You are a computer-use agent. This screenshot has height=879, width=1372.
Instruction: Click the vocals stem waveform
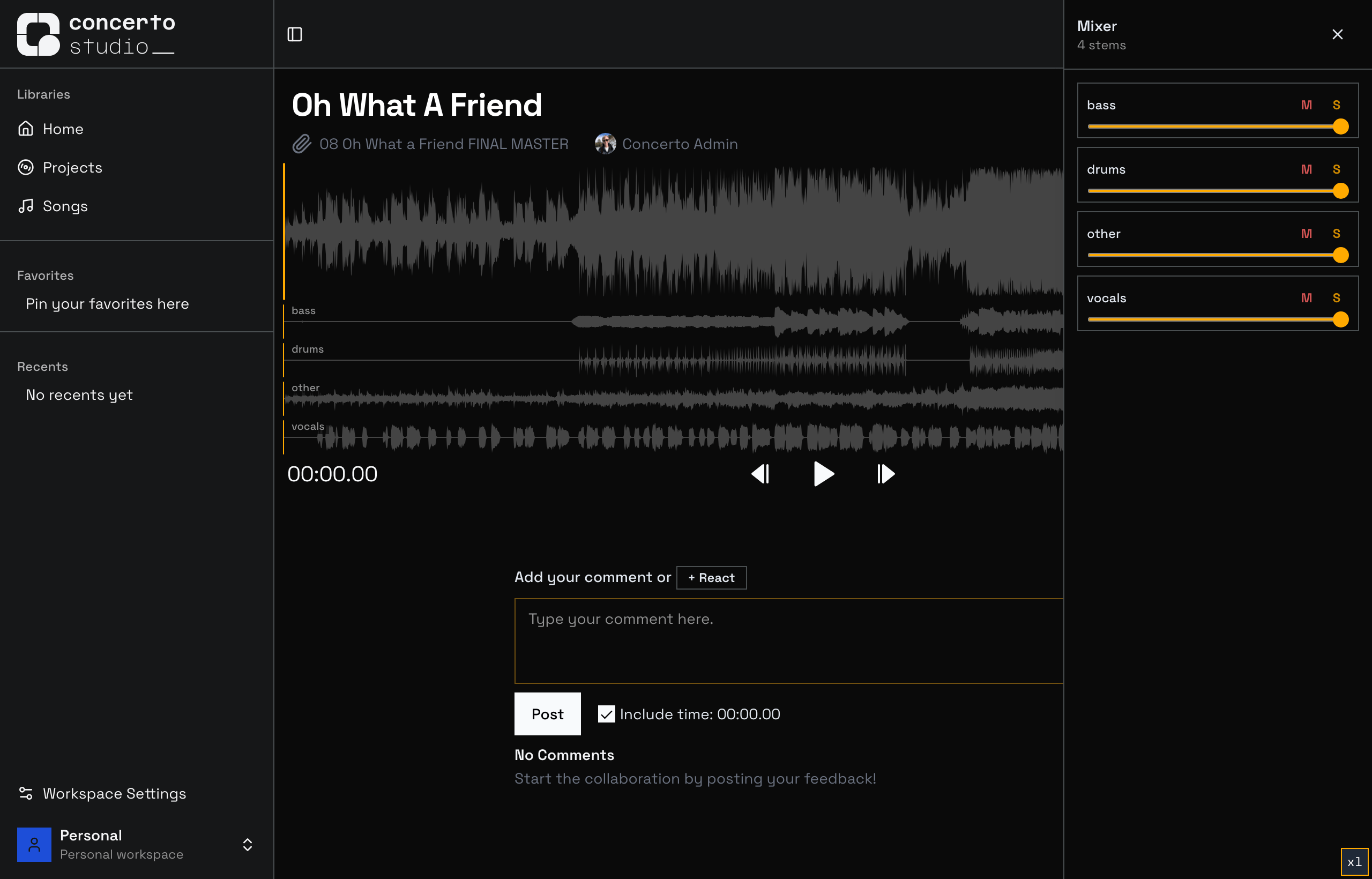(x=674, y=437)
